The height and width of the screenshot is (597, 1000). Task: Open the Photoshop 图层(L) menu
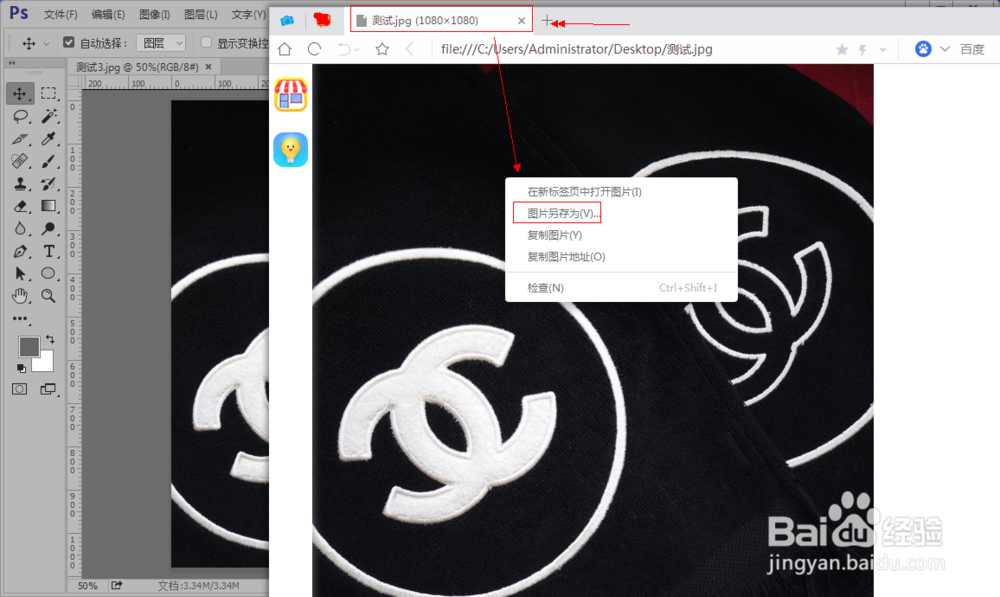pyautogui.click(x=200, y=14)
